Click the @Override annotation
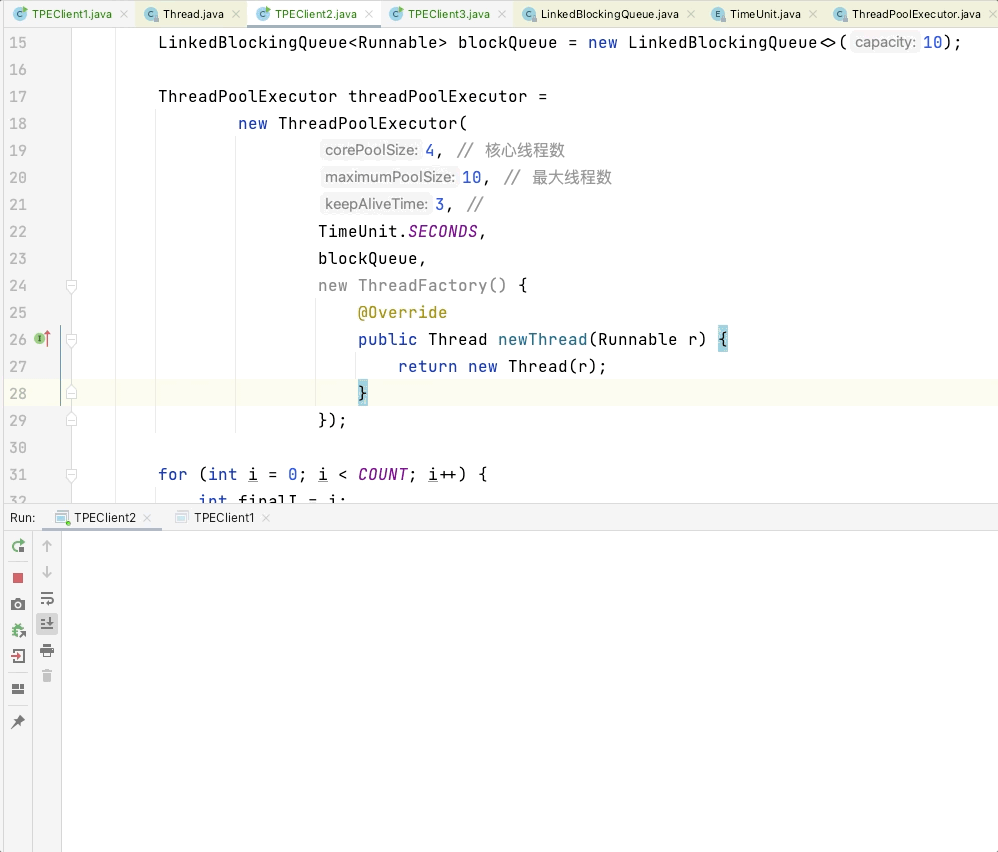The height and width of the screenshot is (852, 998). pyautogui.click(x=402, y=312)
